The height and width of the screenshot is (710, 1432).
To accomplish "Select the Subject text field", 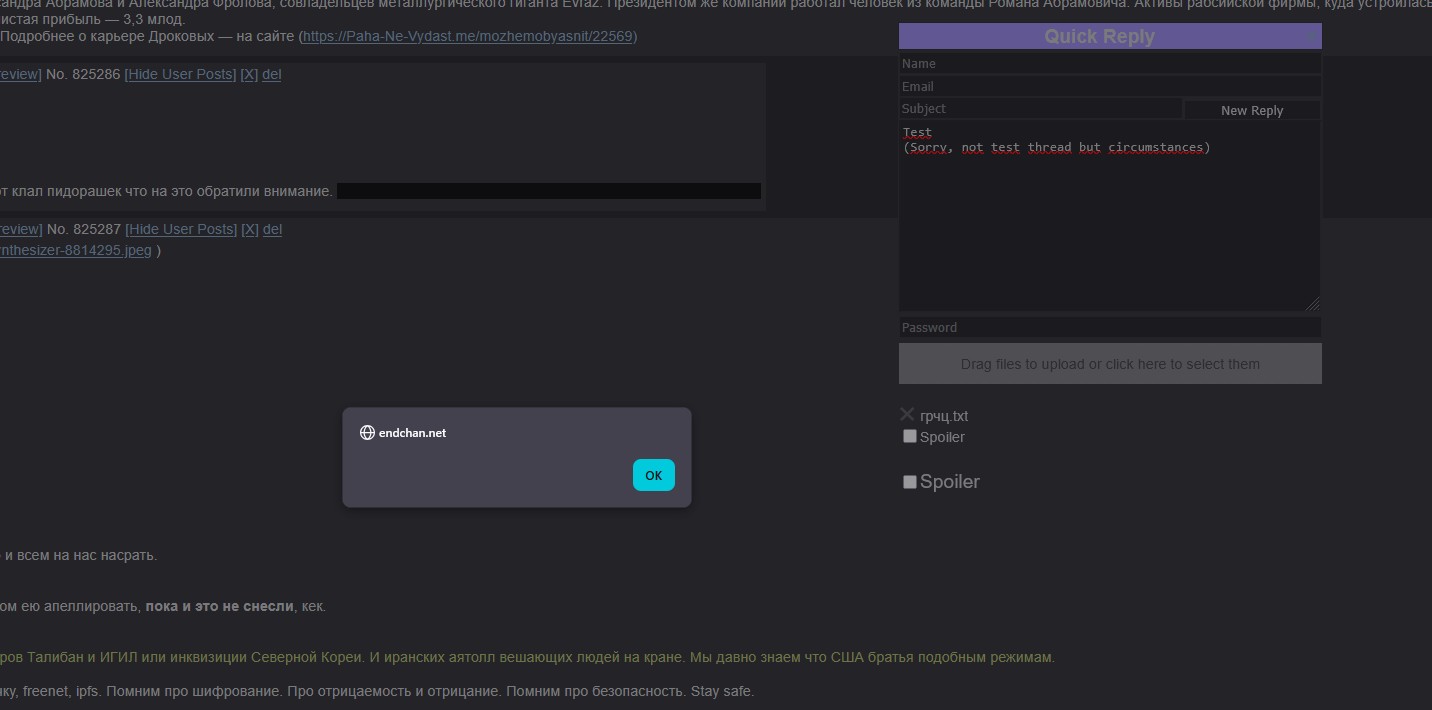I will 1040,109.
